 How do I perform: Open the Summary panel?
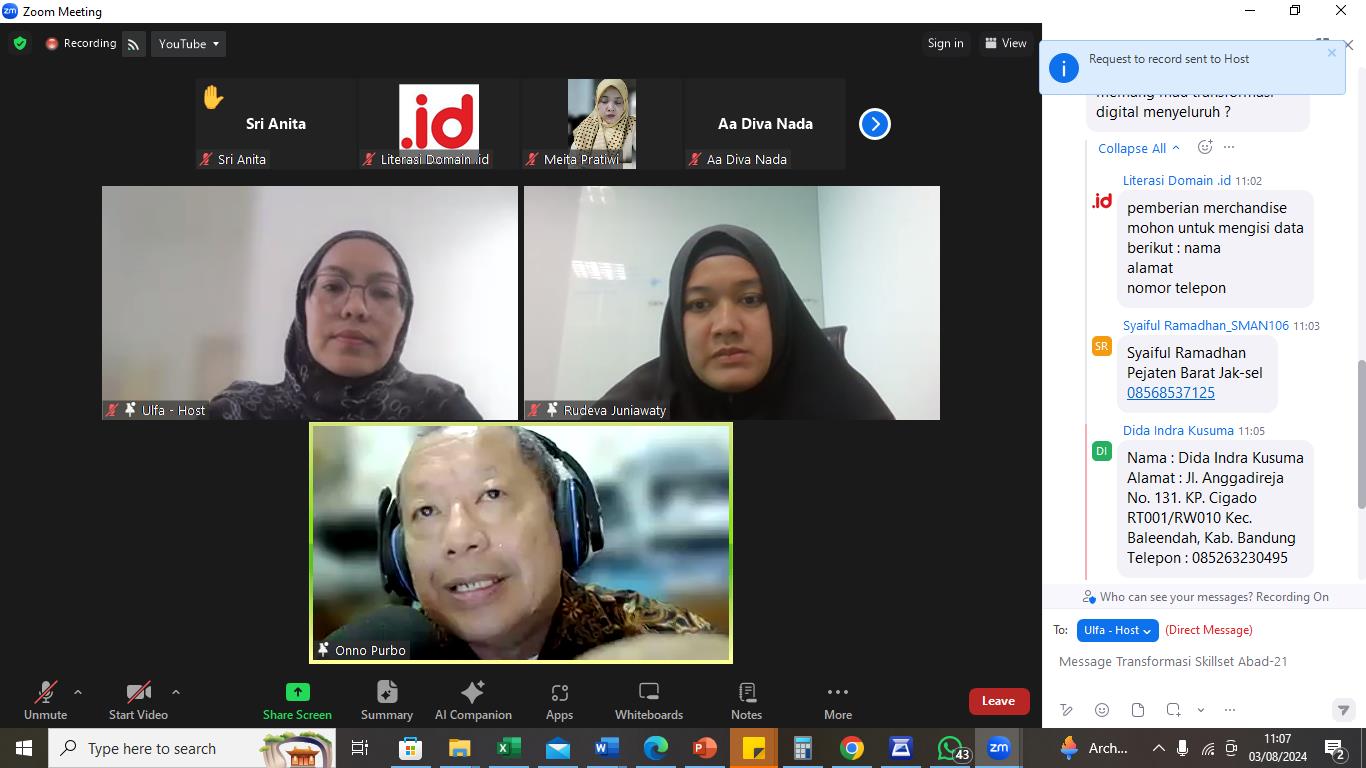(387, 700)
